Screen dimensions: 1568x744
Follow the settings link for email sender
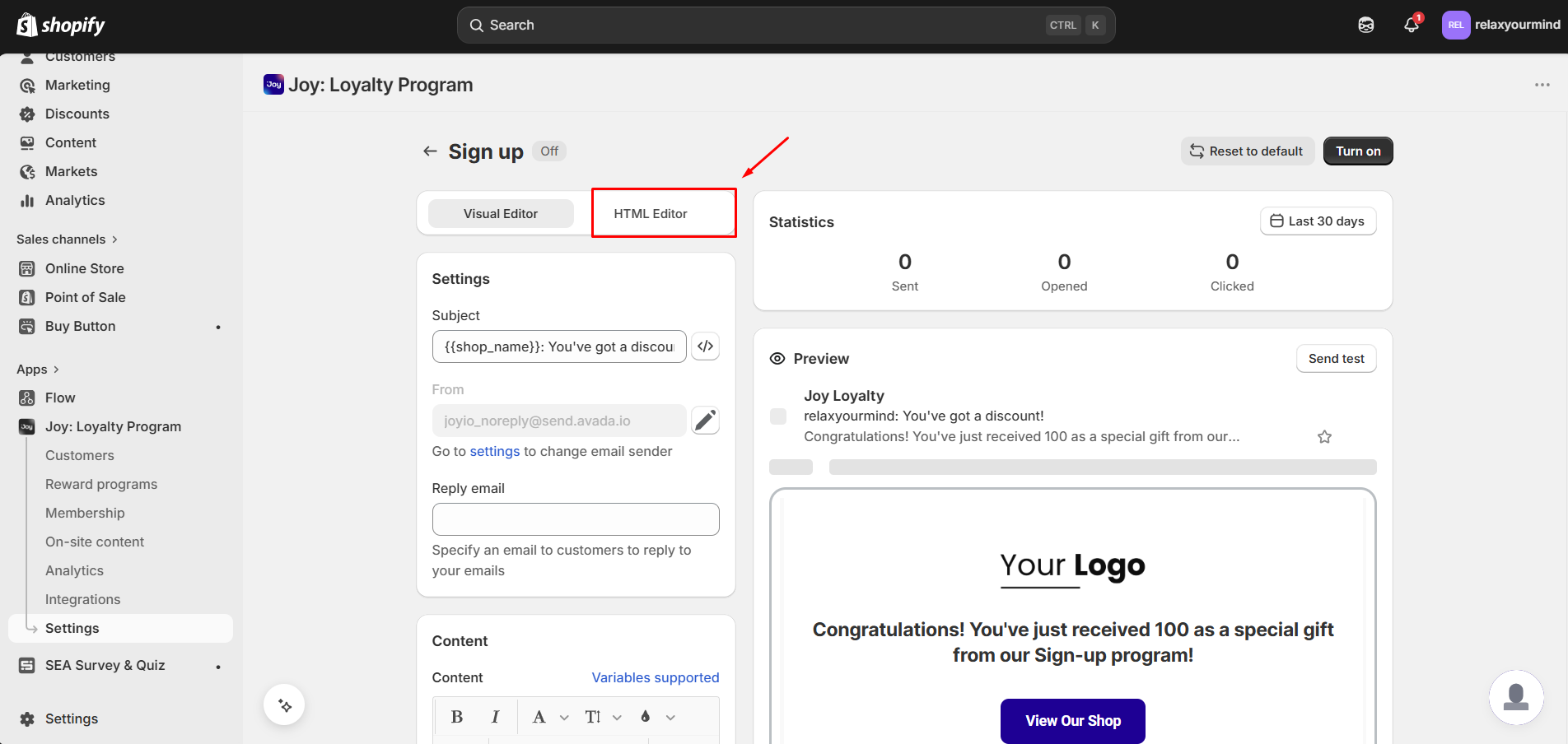(495, 452)
